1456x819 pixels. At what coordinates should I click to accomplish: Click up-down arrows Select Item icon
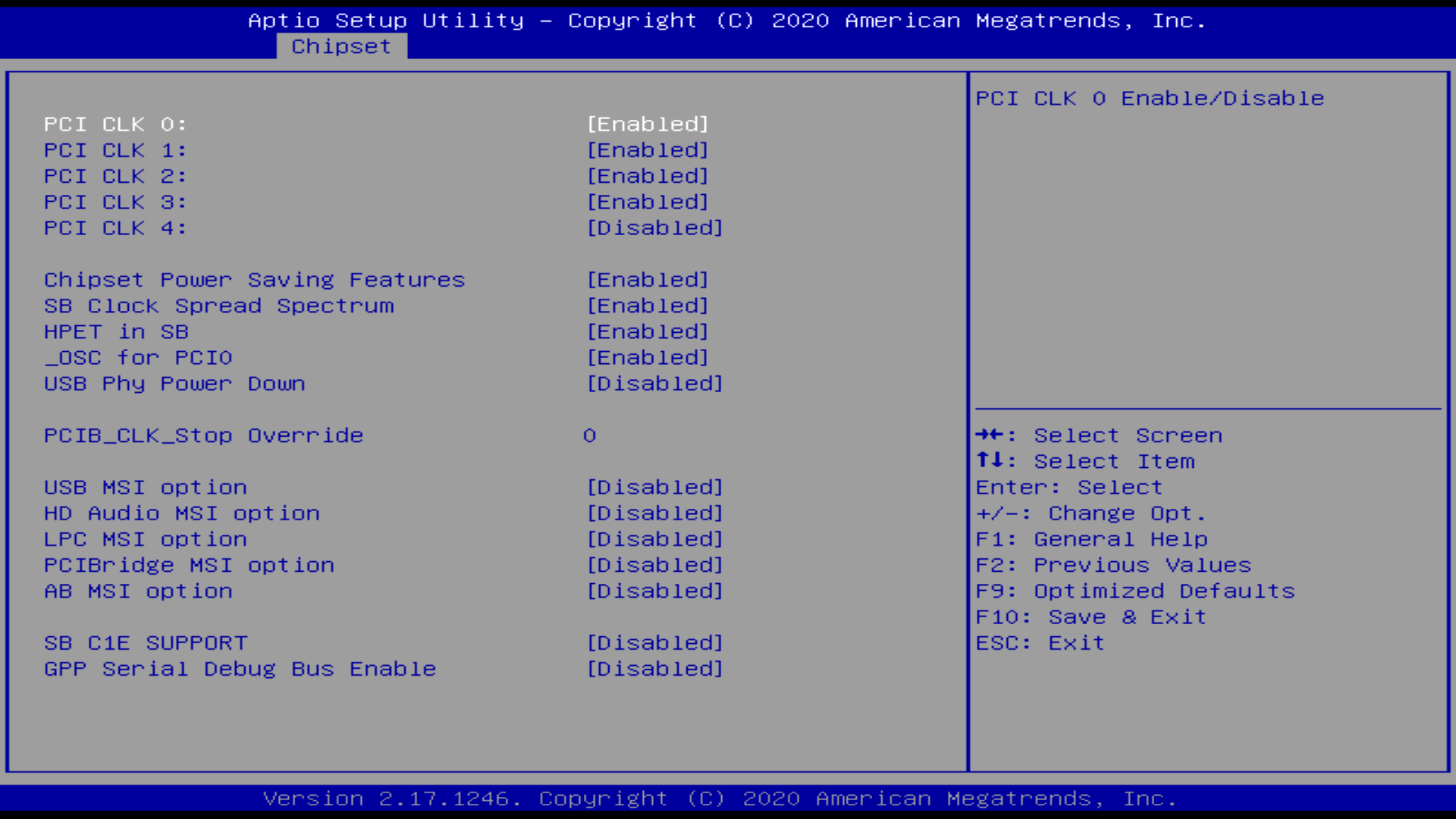(989, 461)
